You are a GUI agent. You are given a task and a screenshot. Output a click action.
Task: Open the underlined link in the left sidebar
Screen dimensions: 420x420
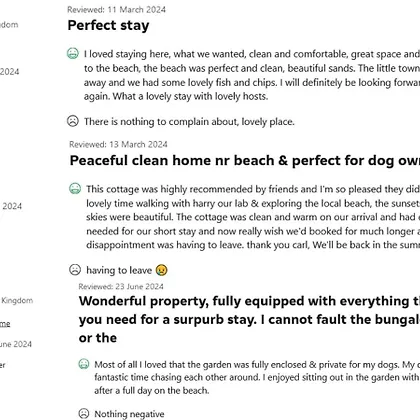tap(5, 324)
